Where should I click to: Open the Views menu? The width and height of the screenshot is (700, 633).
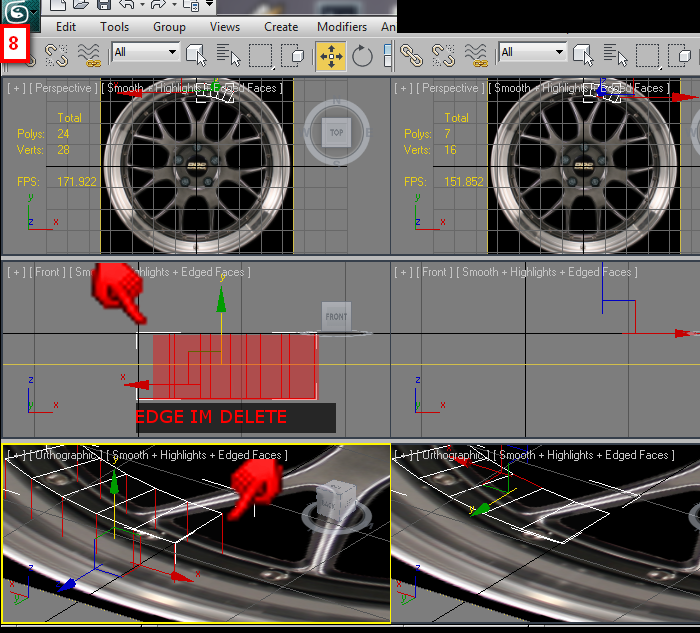point(225,27)
